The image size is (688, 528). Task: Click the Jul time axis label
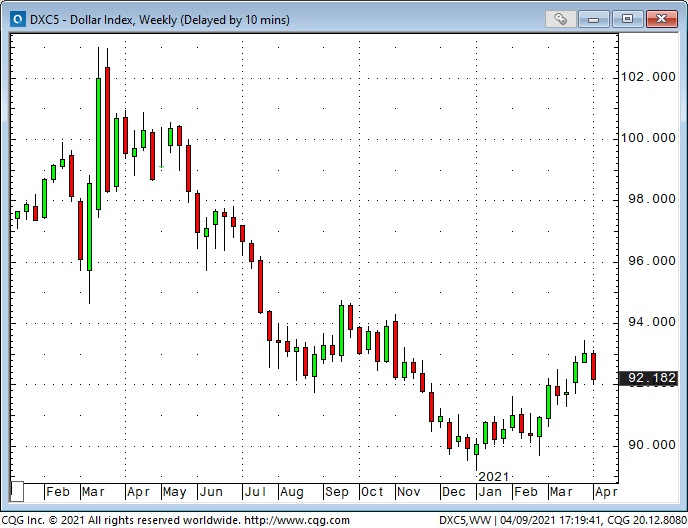pos(255,492)
